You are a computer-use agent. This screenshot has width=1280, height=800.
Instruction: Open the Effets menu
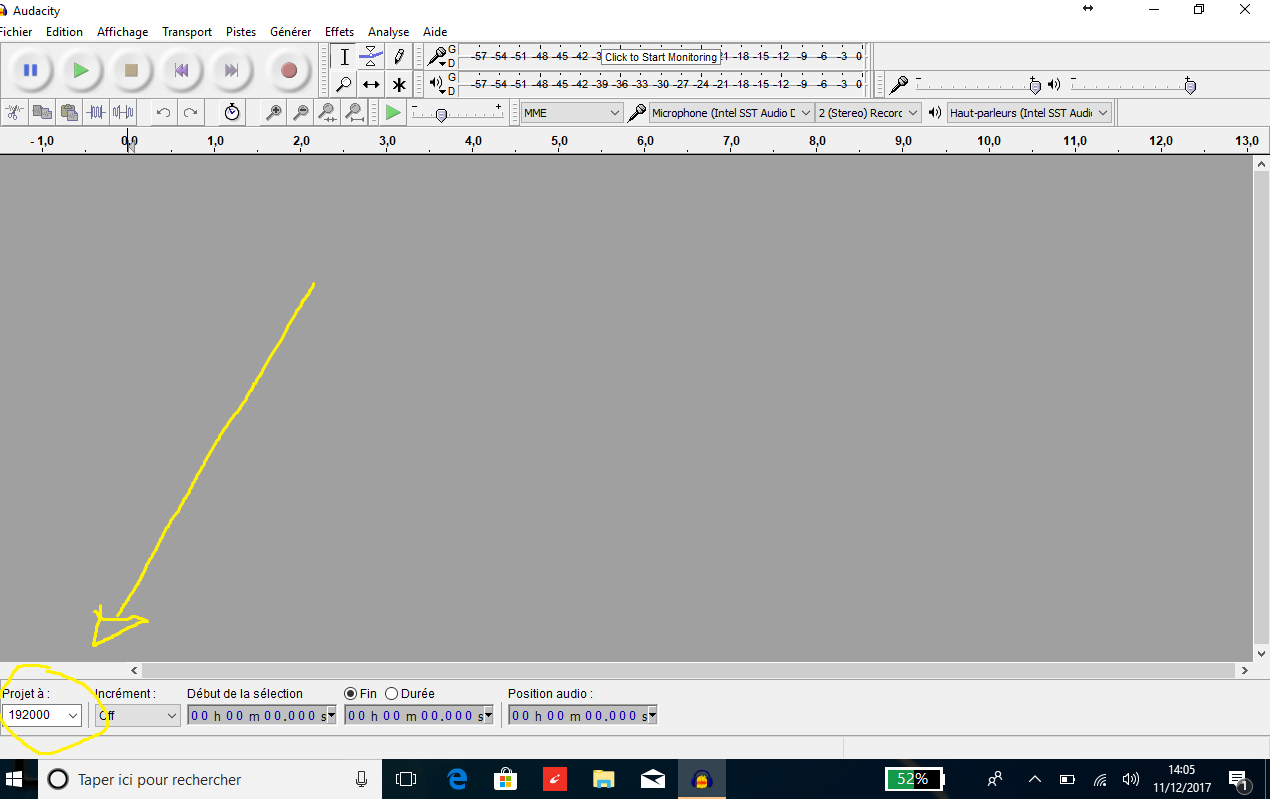(x=339, y=32)
